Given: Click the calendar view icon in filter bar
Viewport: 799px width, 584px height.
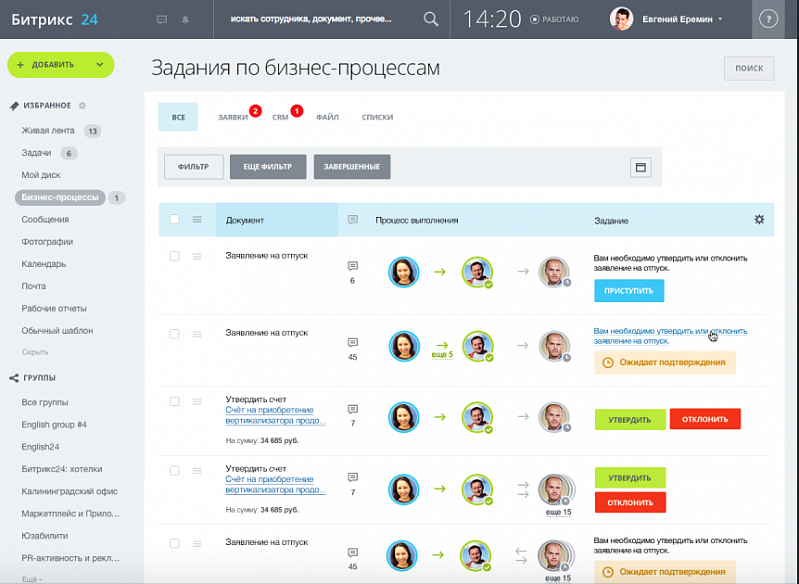Looking at the screenshot, I should click(x=641, y=167).
